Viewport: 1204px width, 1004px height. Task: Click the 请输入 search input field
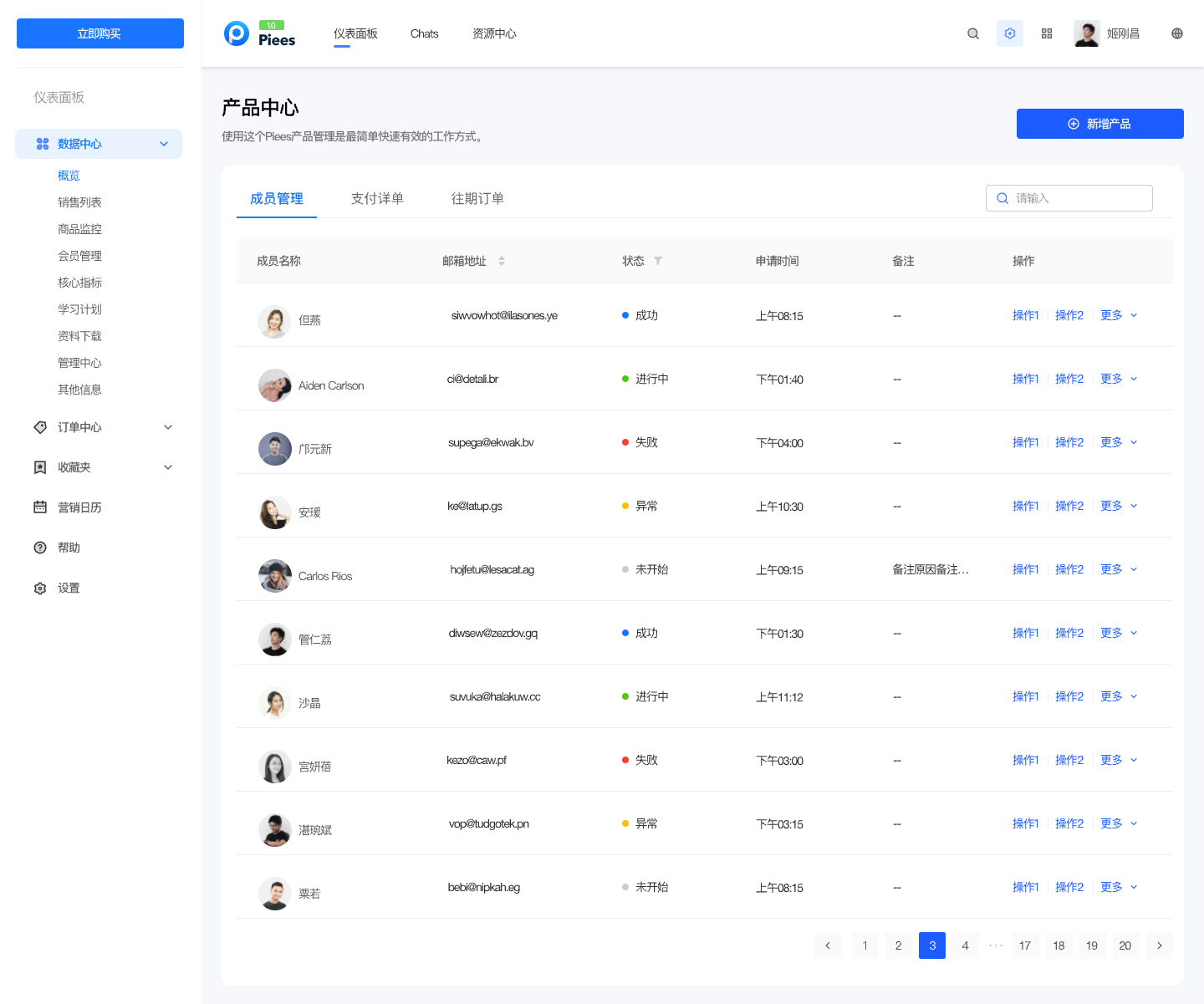tap(1079, 198)
